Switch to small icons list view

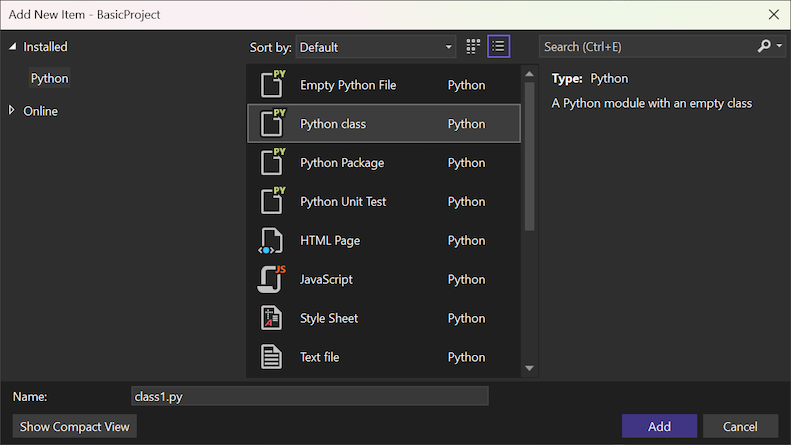pyautogui.click(x=499, y=46)
